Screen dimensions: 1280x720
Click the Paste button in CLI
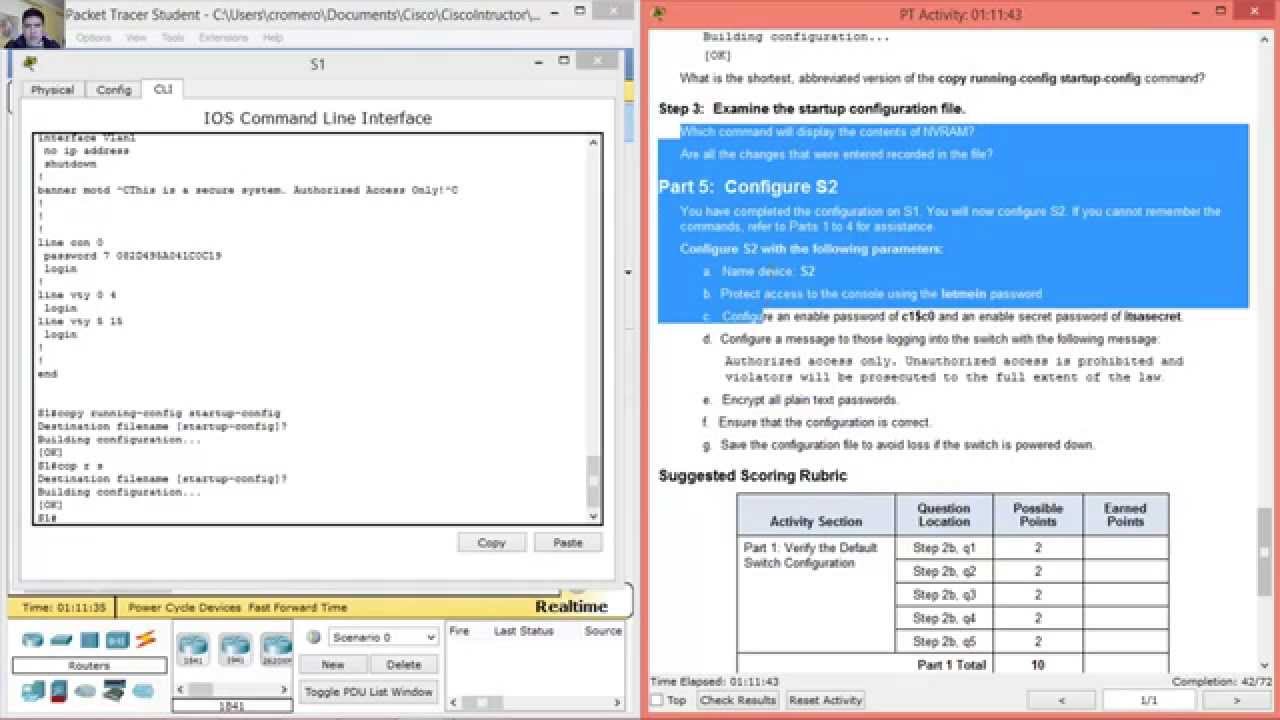[568, 542]
